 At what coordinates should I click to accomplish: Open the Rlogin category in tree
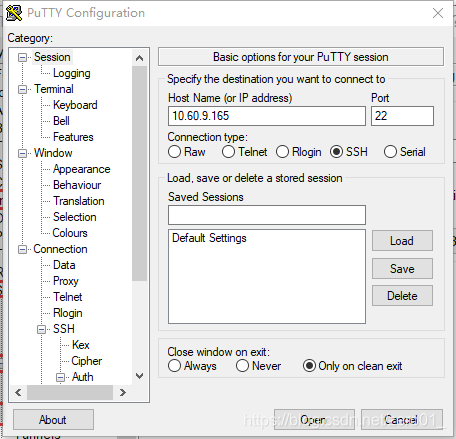(x=68, y=313)
